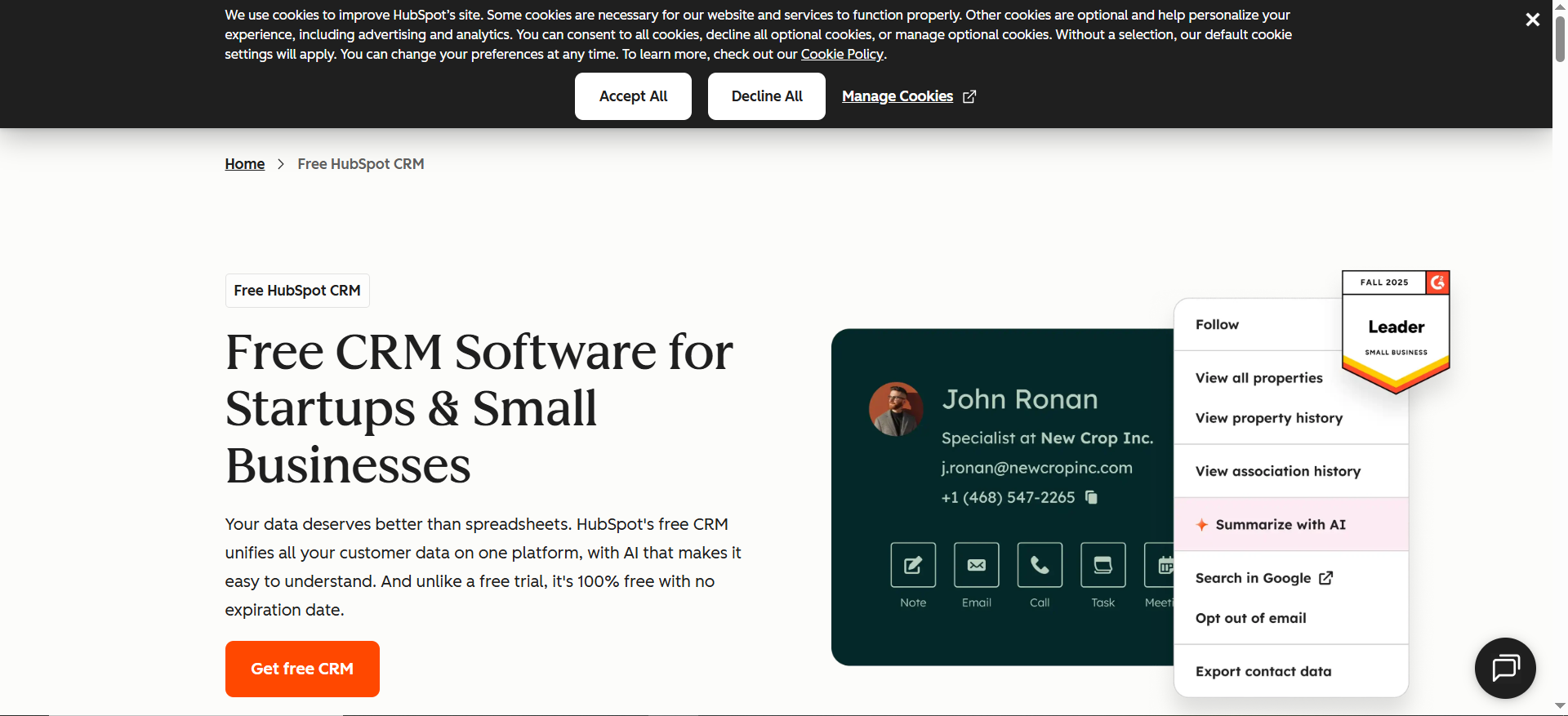This screenshot has height=716, width=1568.
Task: Click the breadcrumb chevron separator icon
Action: [281, 164]
